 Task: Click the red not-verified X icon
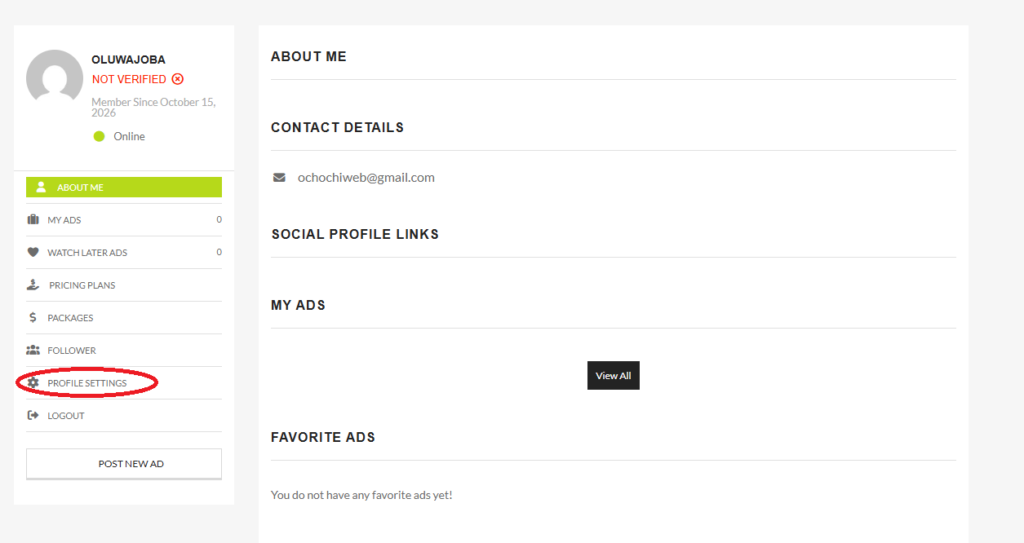(178, 79)
